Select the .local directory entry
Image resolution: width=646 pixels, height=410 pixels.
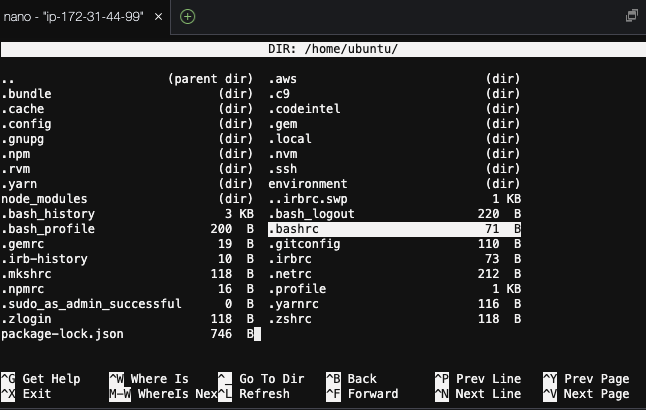coord(394,139)
